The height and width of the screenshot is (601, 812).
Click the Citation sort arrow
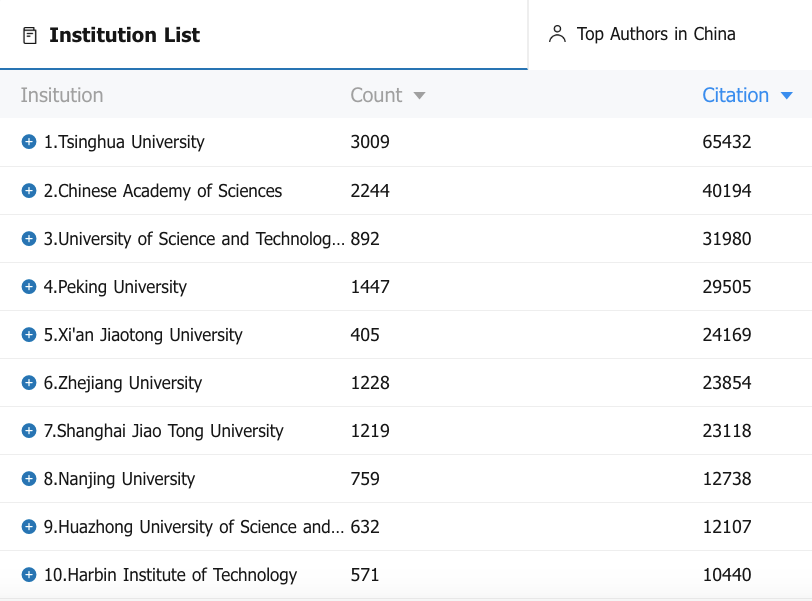pyautogui.click(x=786, y=96)
